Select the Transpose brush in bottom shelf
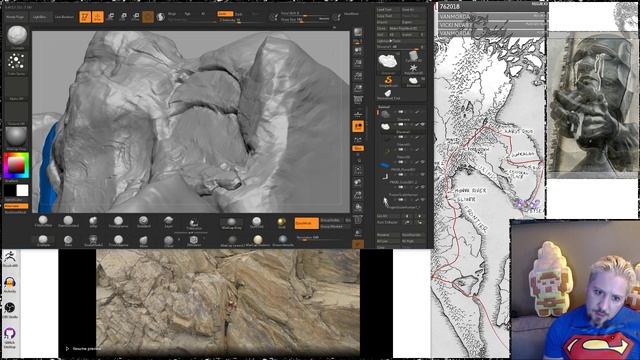This screenshot has width=640, height=360. (x=193, y=223)
